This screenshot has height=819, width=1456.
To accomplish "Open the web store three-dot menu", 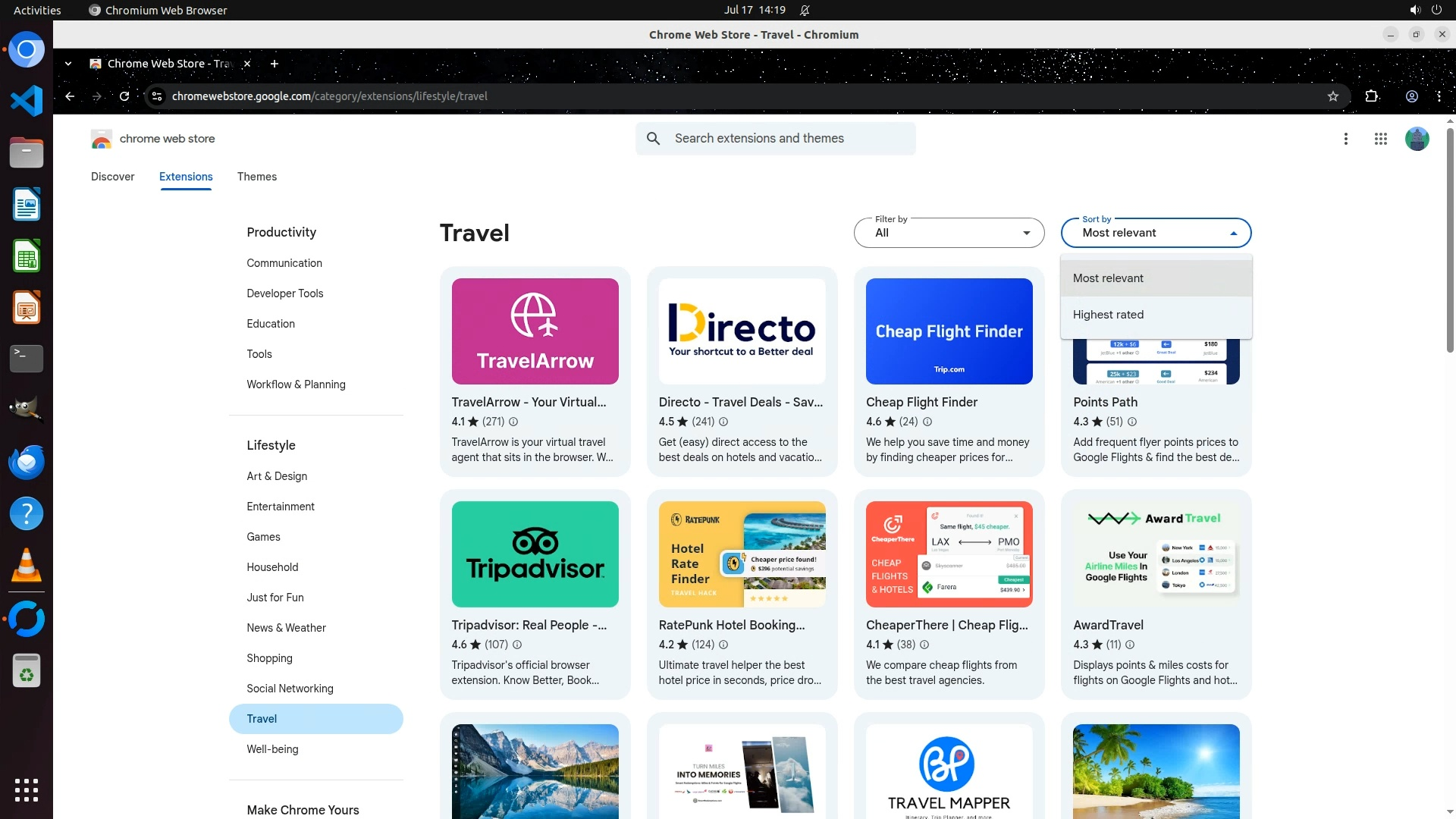I will [x=1345, y=139].
